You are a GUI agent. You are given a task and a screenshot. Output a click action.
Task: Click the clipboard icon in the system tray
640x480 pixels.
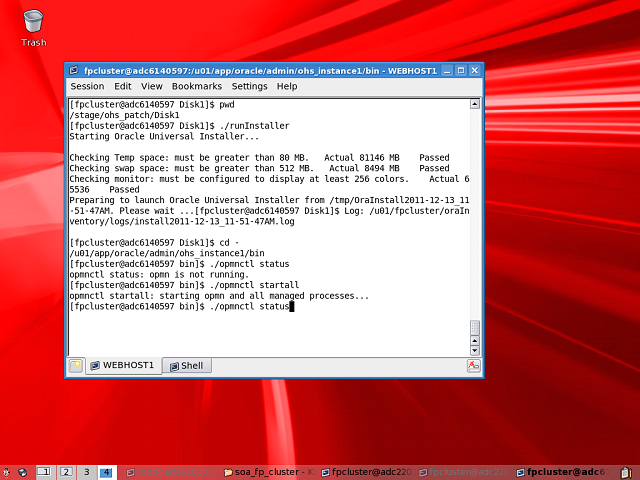point(627,473)
